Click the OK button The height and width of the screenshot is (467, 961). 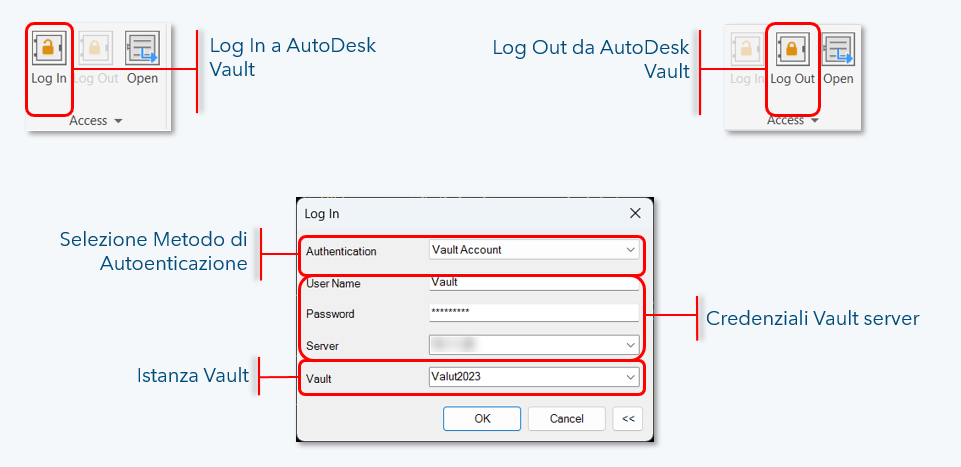coord(482,419)
